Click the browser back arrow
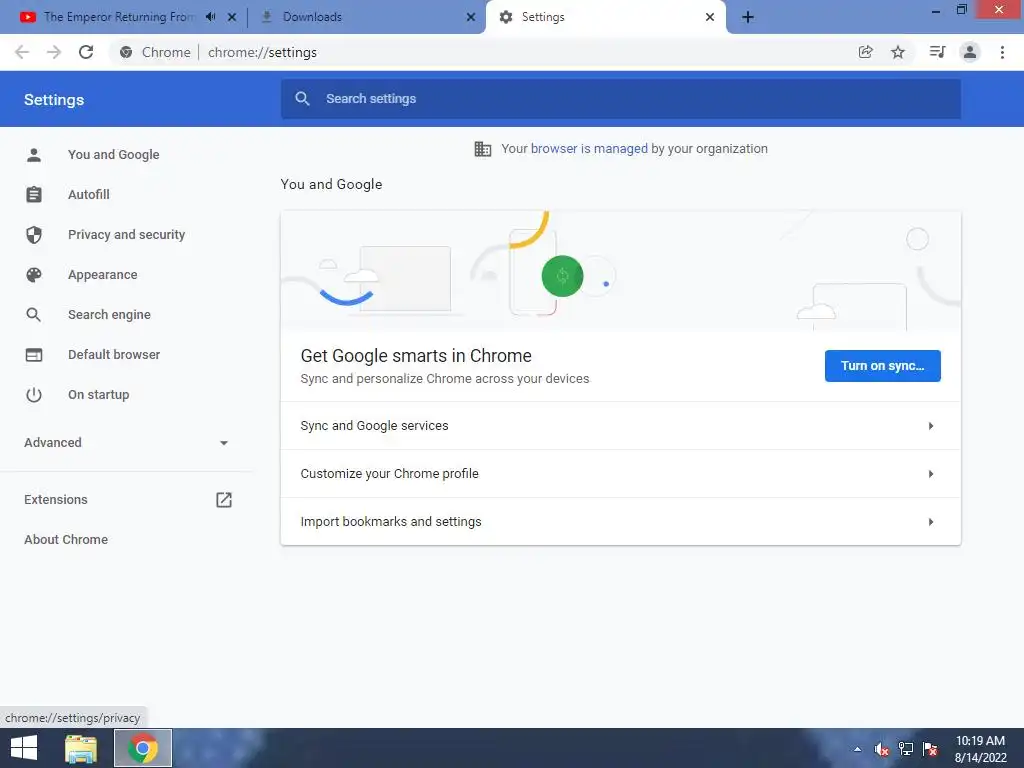This screenshot has width=1024, height=768. (x=22, y=52)
